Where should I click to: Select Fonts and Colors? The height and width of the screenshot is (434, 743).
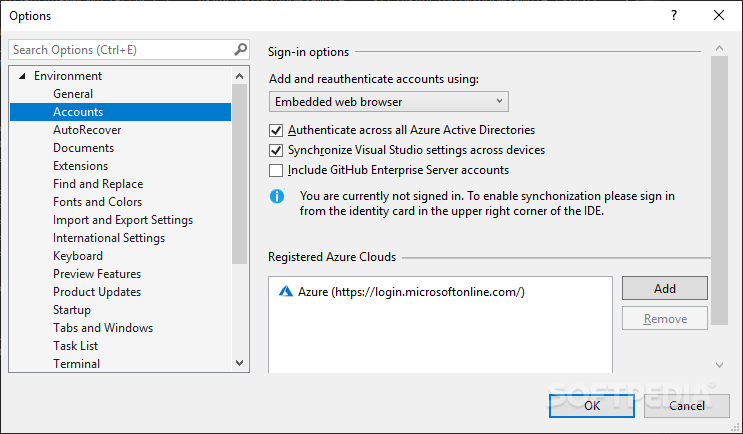tap(98, 202)
